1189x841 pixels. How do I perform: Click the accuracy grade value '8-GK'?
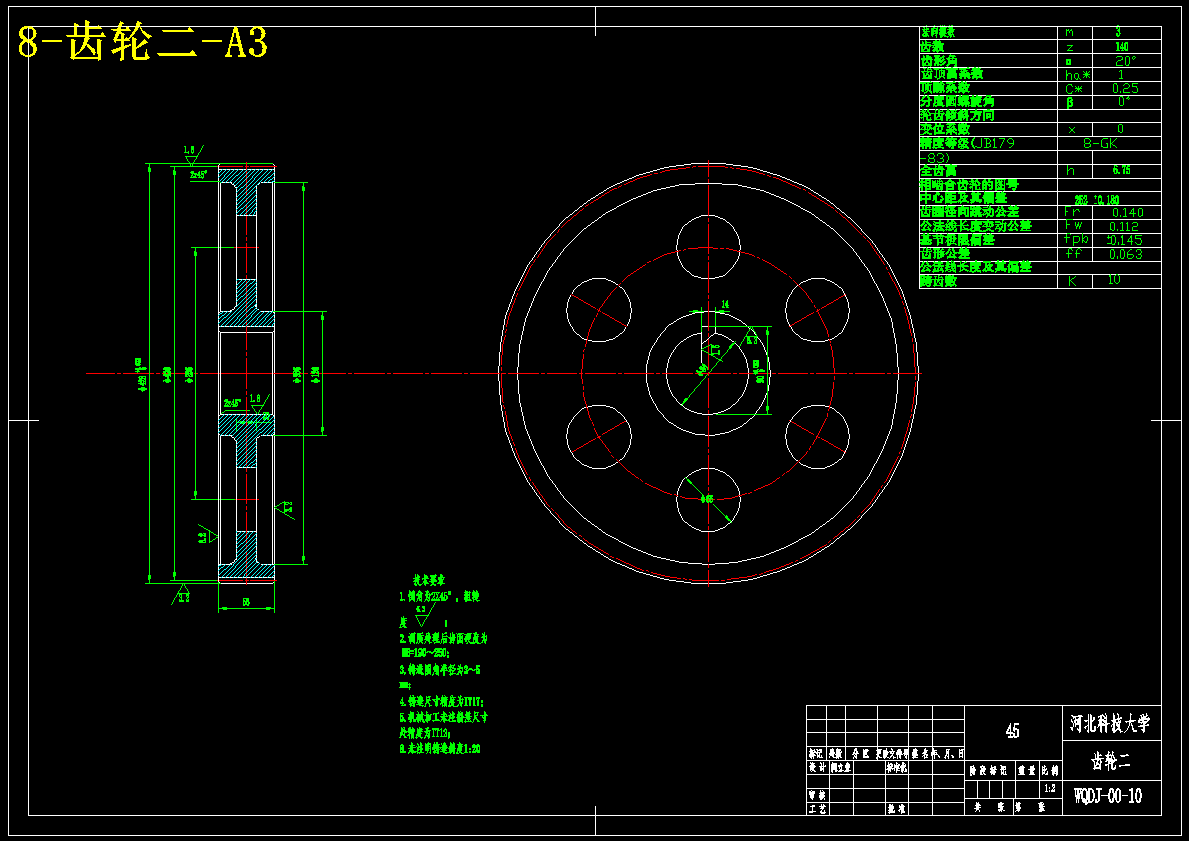click(x=1101, y=143)
